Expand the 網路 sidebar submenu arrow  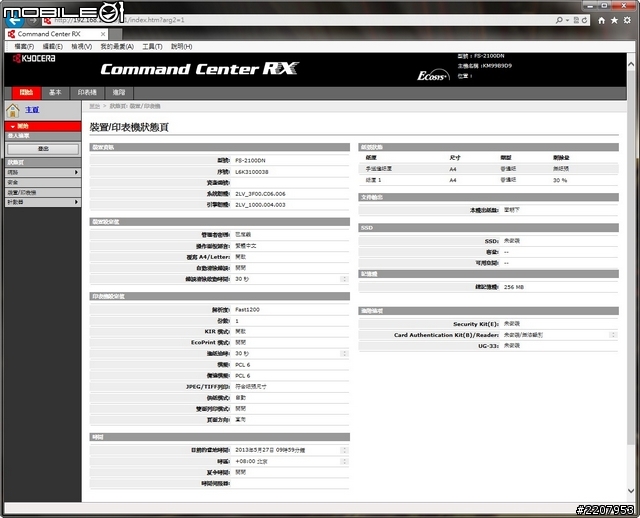[76, 172]
